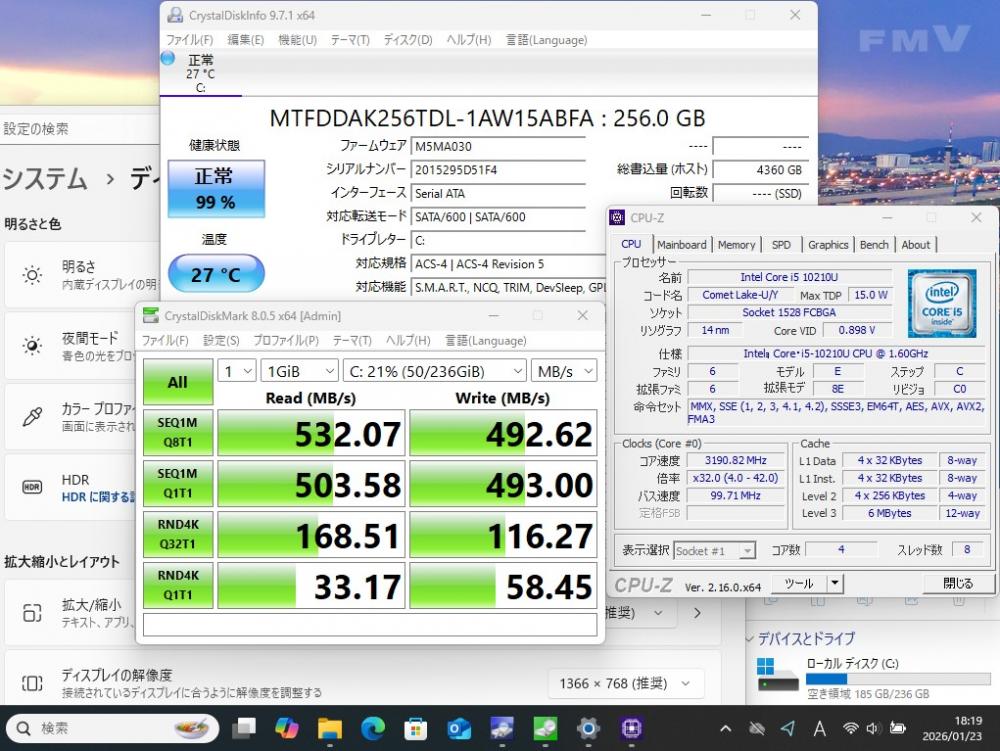Open Microsoft Store taskbar icon
Viewport: 1000px width, 751px height.
[416, 728]
